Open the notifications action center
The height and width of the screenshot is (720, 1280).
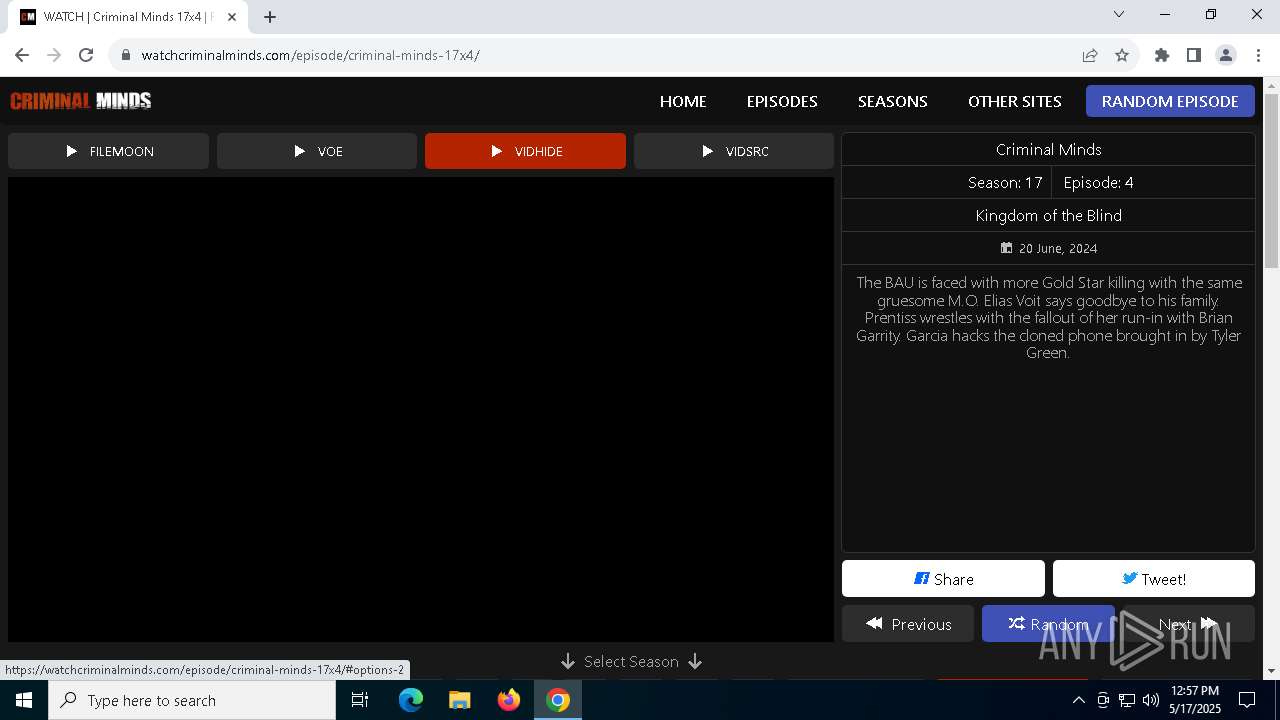[1247, 700]
